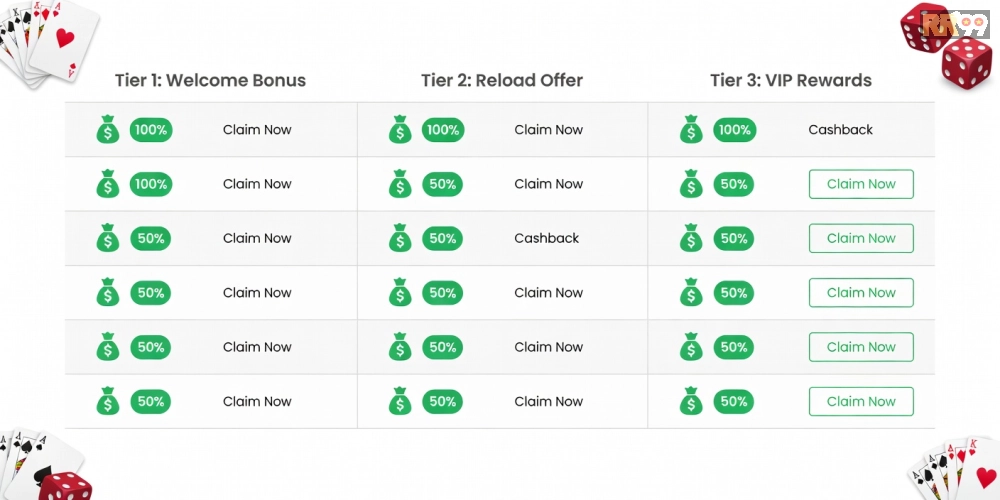The image size is (1000, 500).
Task: Click Claim Now button in Tier 3's fourth row
Action: 861,293
